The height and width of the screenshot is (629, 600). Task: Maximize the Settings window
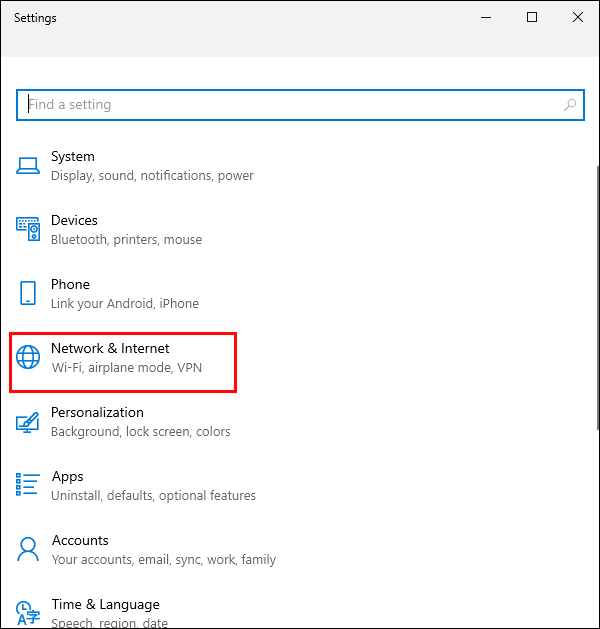click(532, 17)
